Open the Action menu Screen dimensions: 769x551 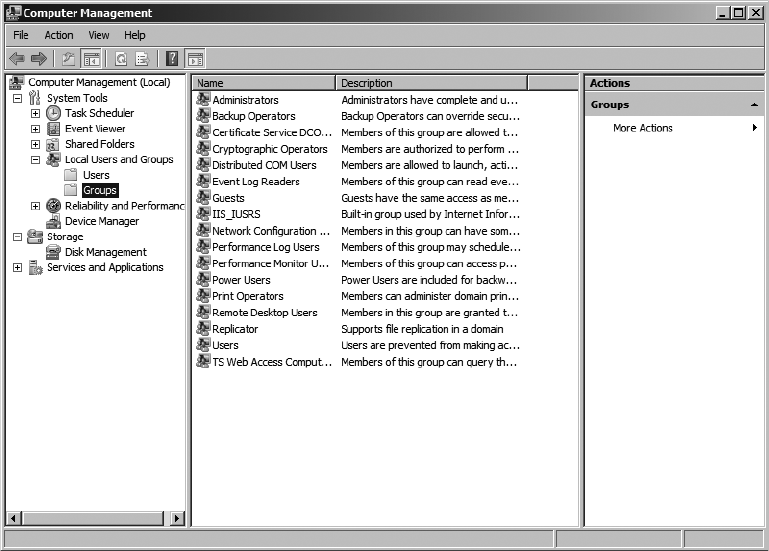(59, 35)
